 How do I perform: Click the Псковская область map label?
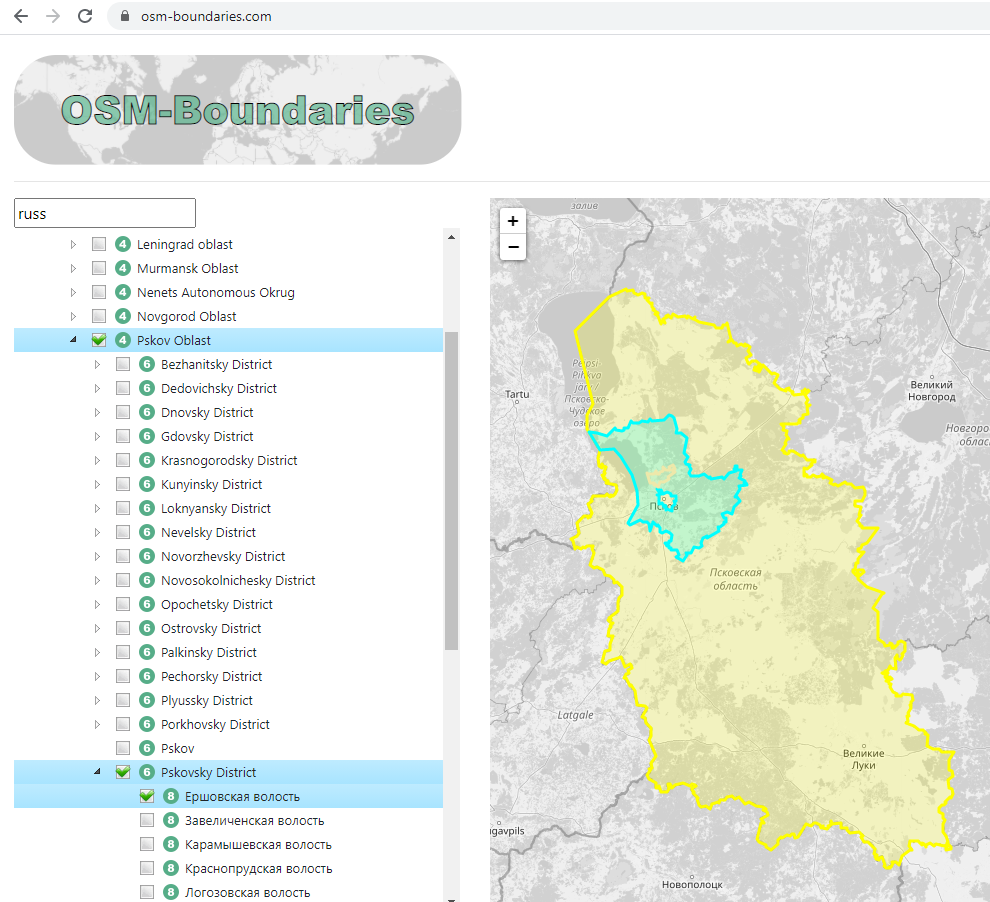click(x=736, y=579)
